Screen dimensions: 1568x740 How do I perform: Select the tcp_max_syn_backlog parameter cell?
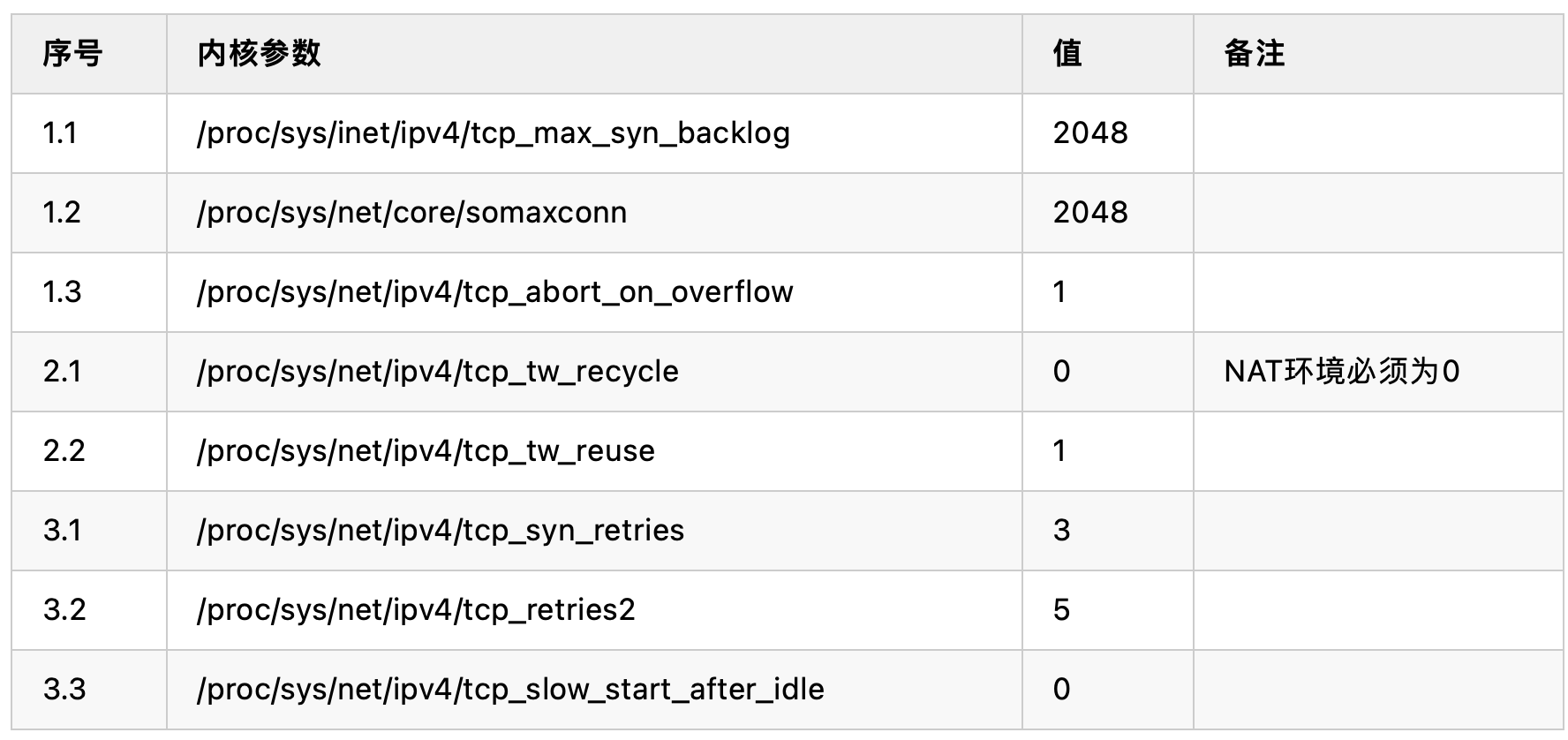coord(594,133)
